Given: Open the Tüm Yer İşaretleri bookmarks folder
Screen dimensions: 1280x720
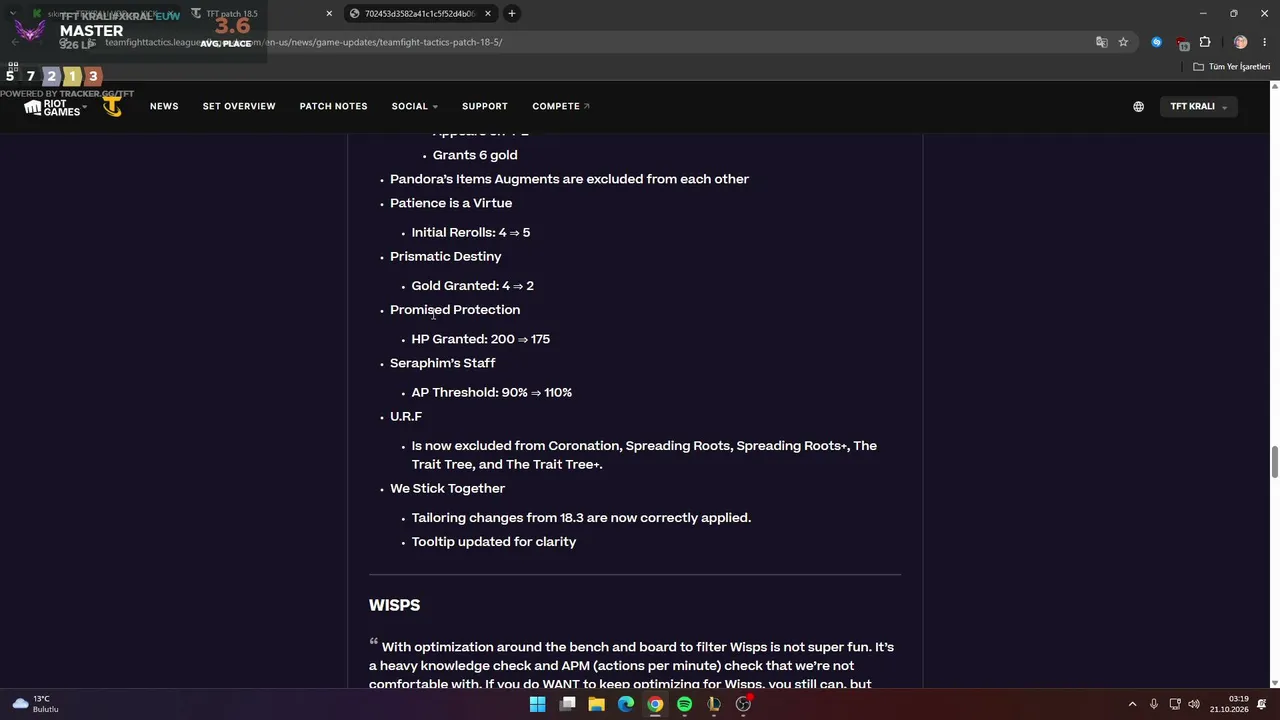Looking at the screenshot, I should coord(1232,67).
